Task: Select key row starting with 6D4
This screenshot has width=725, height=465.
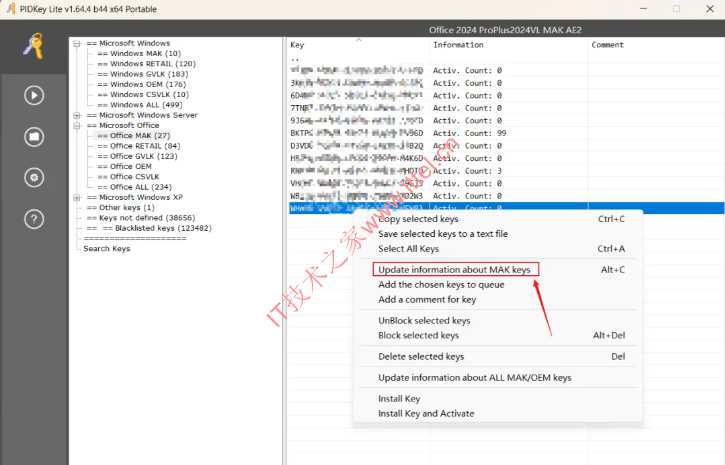Action: (x=506, y=96)
